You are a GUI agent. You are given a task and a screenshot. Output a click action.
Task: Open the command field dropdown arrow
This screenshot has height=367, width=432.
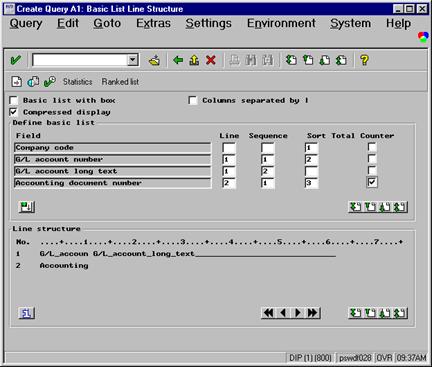tap(132, 60)
